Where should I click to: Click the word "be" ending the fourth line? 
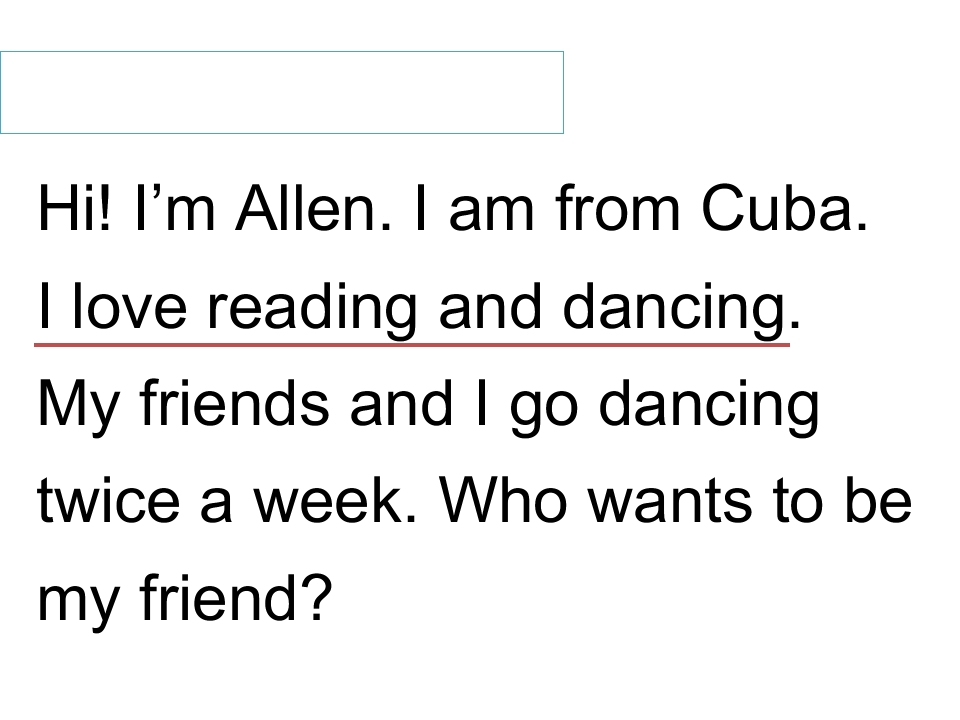pos(879,500)
